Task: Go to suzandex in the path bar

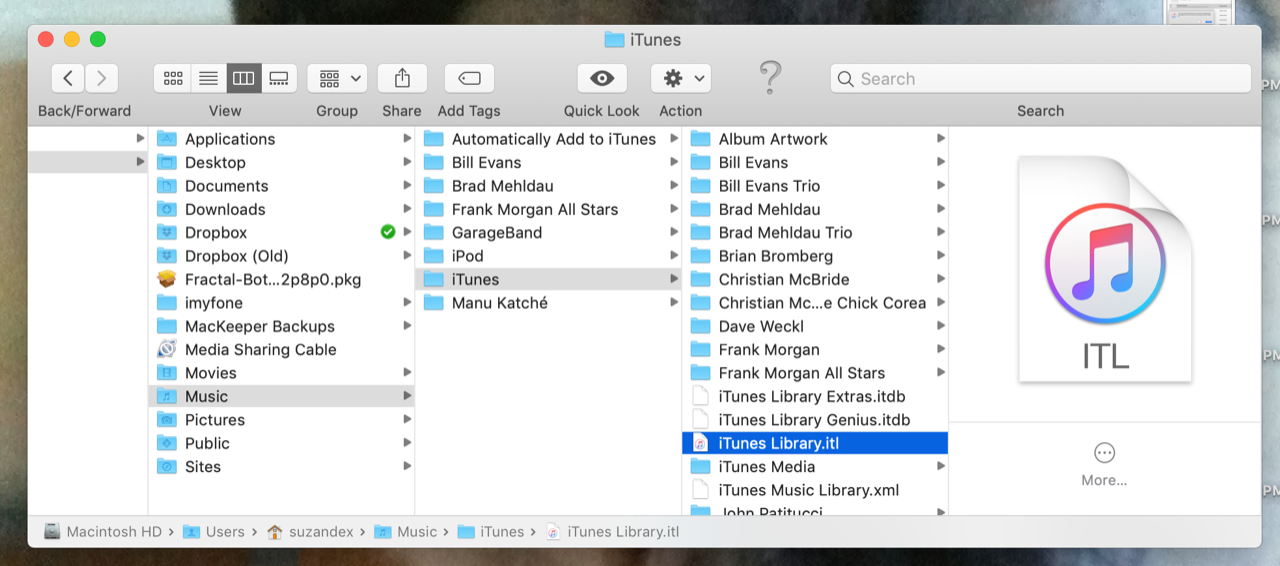Action: [309, 532]
